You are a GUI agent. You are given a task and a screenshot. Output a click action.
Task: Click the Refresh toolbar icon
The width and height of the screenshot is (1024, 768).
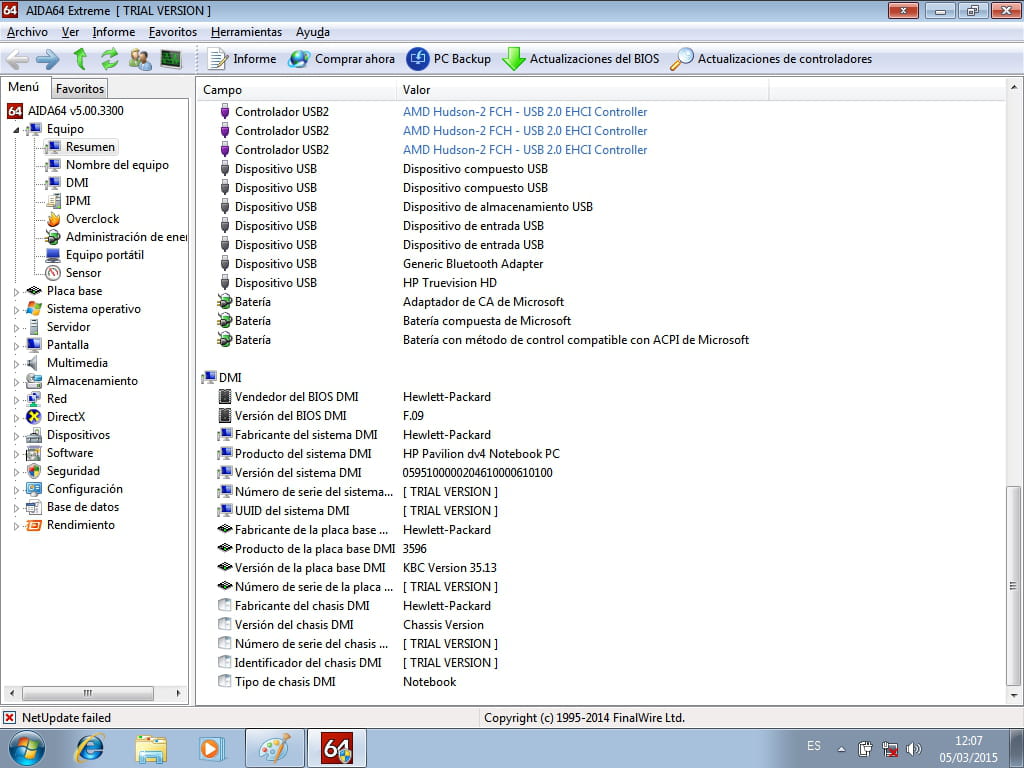110,59
